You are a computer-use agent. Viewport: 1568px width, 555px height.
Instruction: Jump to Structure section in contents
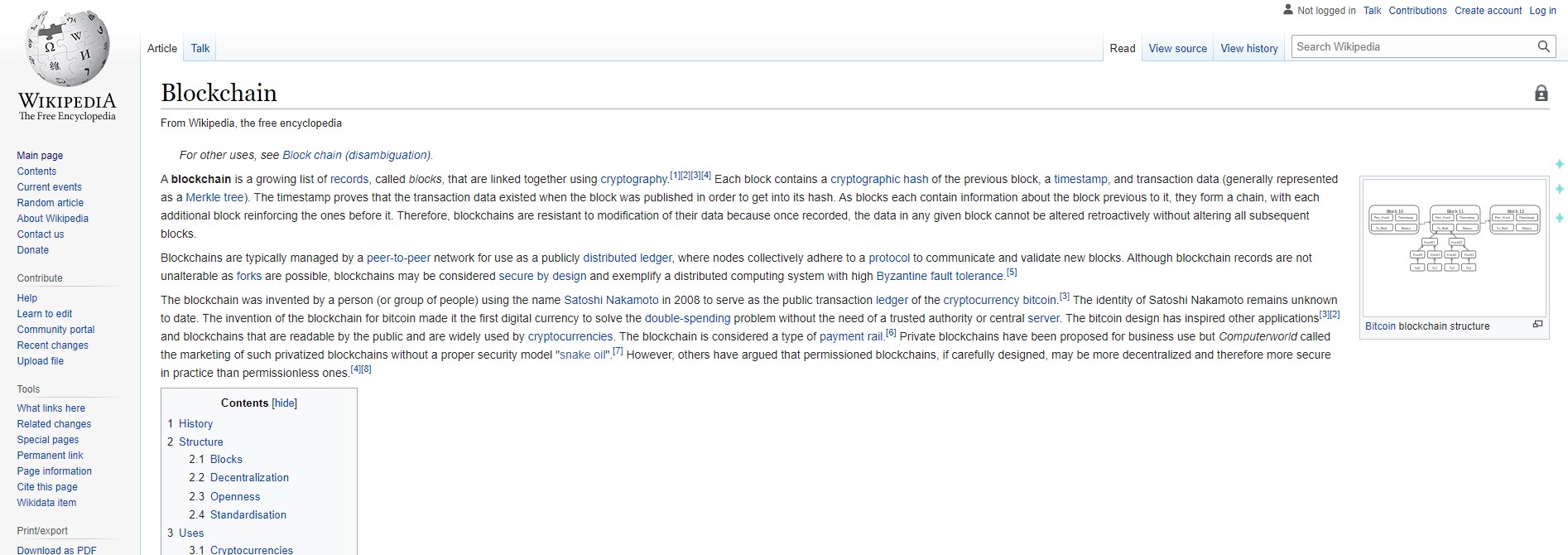pos(200,442)
